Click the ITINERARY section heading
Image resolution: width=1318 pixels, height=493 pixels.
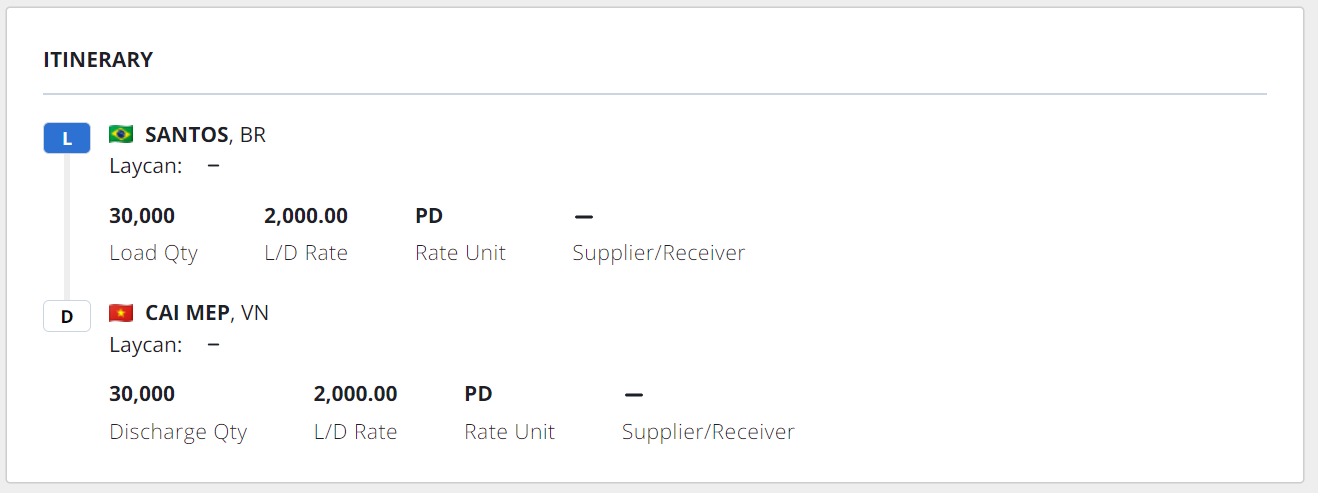click(x=98, y=60)
